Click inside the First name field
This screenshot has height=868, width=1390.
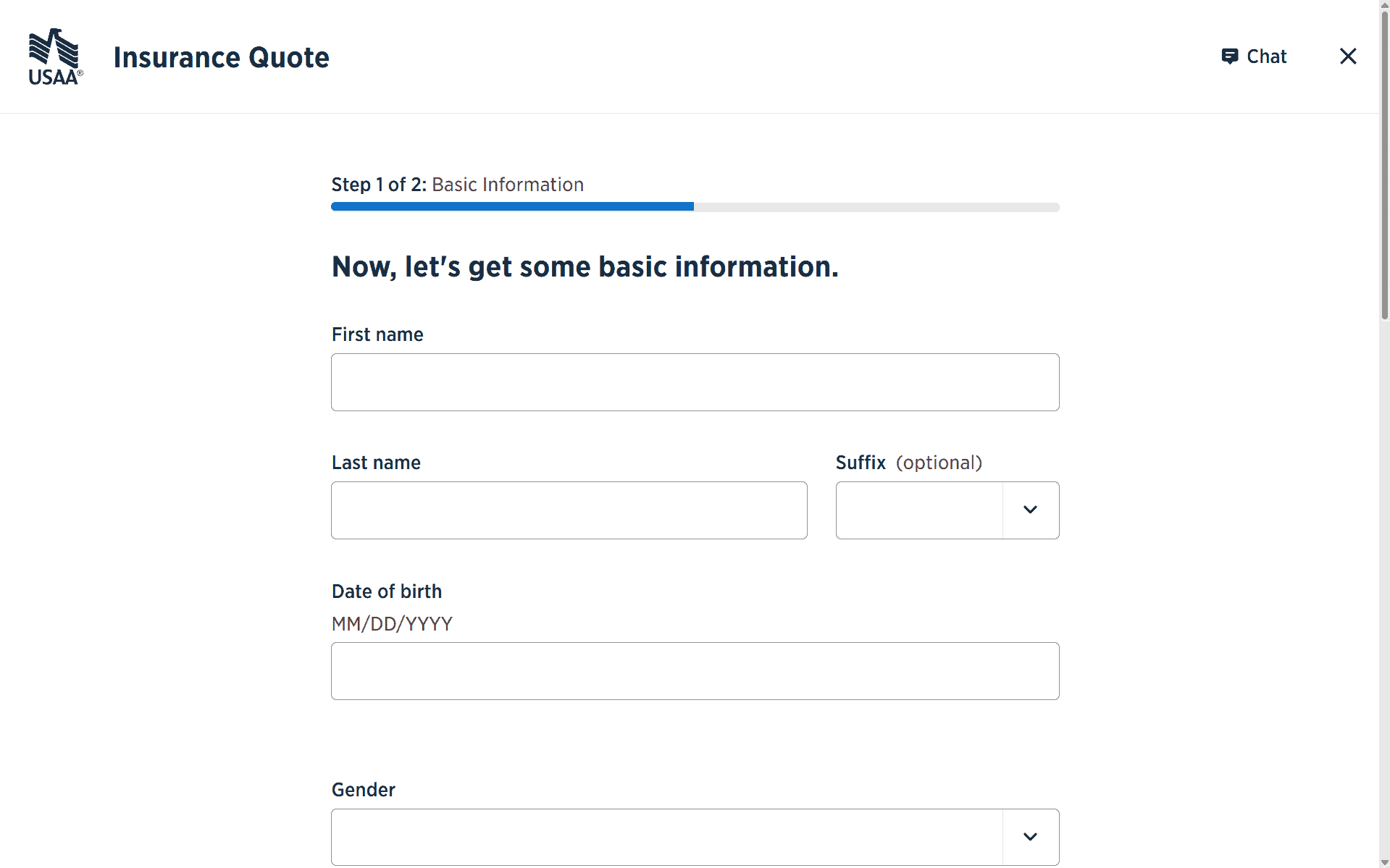pyautogui.click(x=694, y=382)
